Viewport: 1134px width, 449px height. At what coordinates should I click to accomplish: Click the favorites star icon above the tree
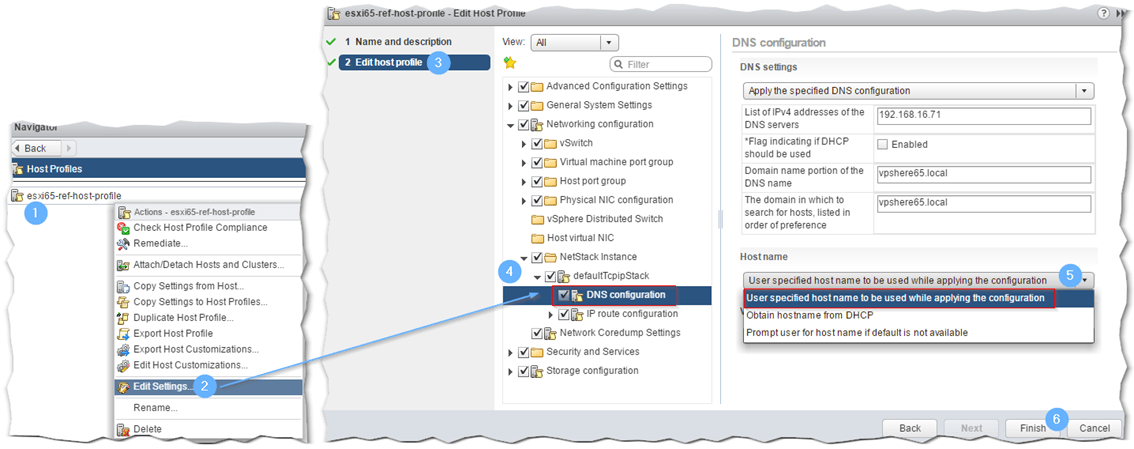[x=509, y=63]
